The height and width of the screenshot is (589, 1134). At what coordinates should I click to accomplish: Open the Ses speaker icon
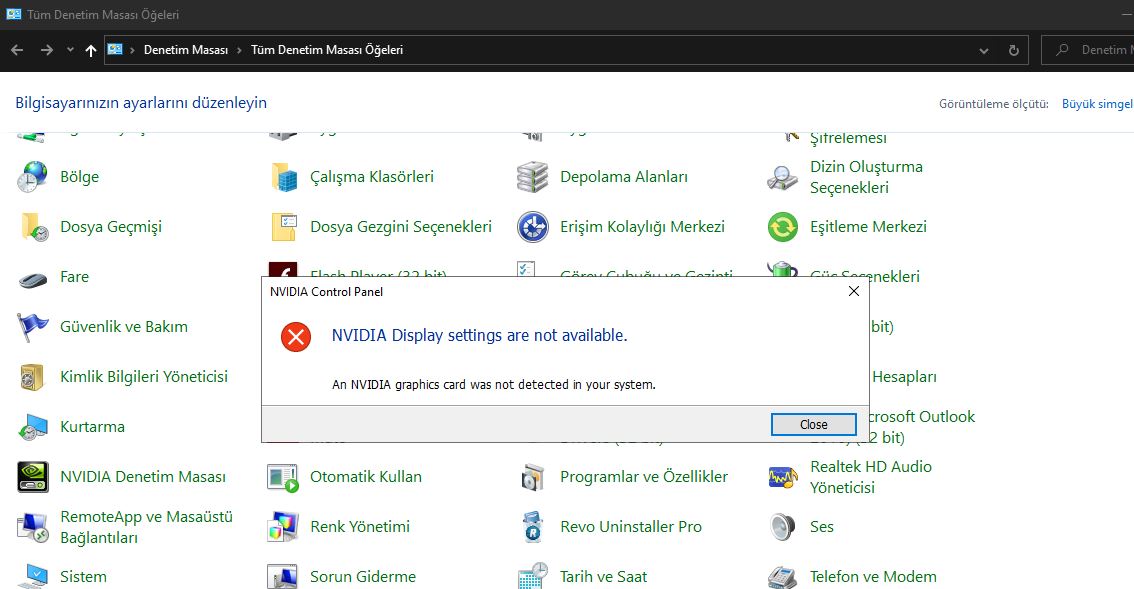(x=783, y=527)
